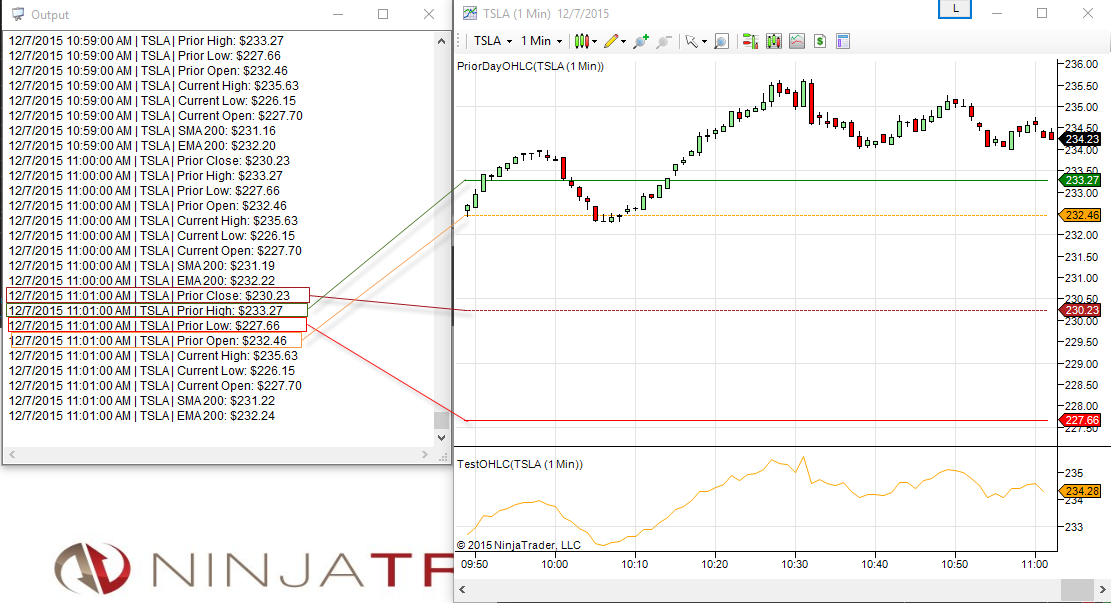Open the chart Properties icon

coord(843,41)
